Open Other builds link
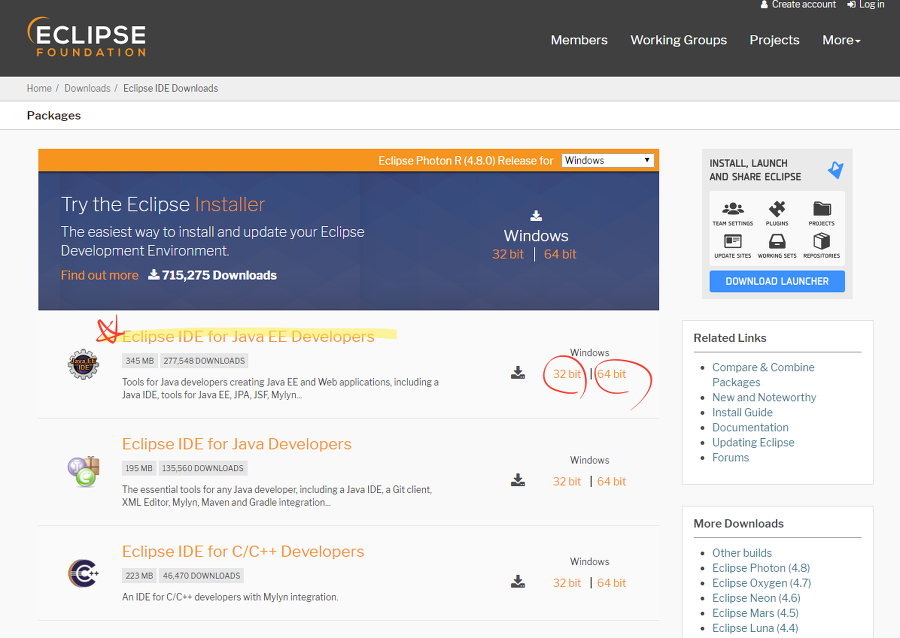Viewport: 900px width, 638px height. point(742,553)
